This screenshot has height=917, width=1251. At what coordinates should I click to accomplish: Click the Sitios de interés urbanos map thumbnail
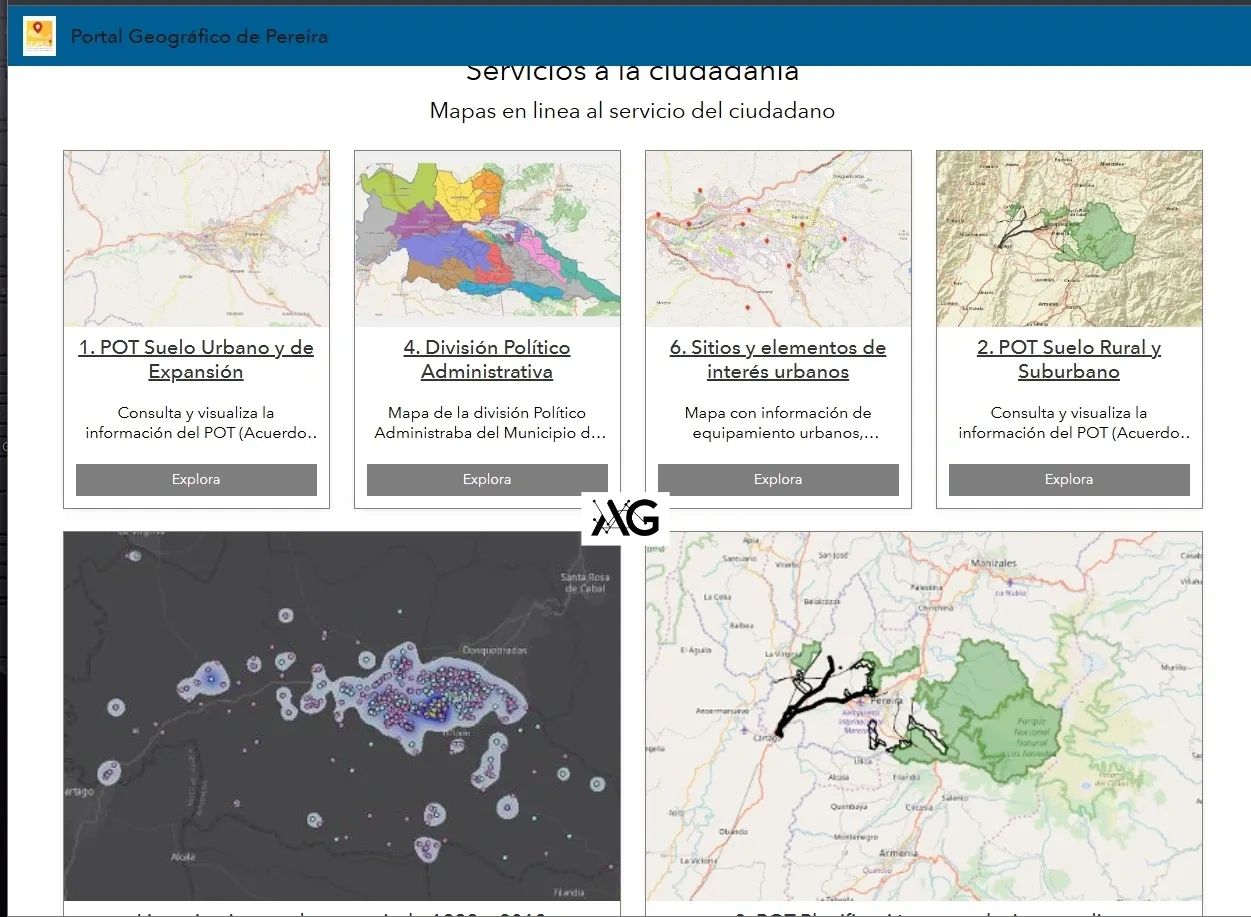coord(777,238)
